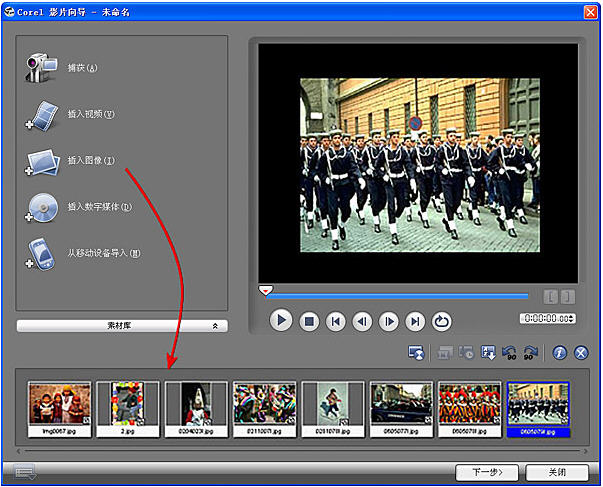Rotate image 90 degrees counterclockwise
The width and height of the screenshot is (603, 487).
(510, 352)
